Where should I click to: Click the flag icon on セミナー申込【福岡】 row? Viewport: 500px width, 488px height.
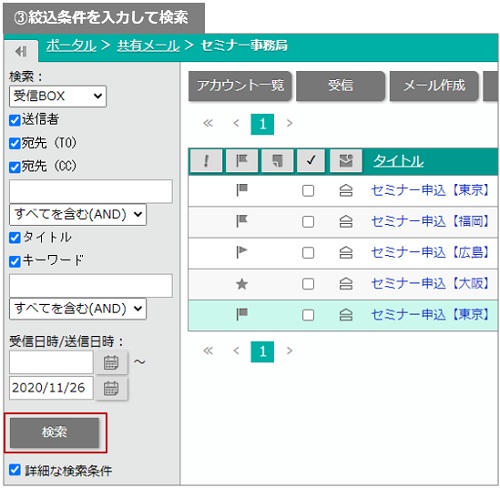click(x=242, y=221)
